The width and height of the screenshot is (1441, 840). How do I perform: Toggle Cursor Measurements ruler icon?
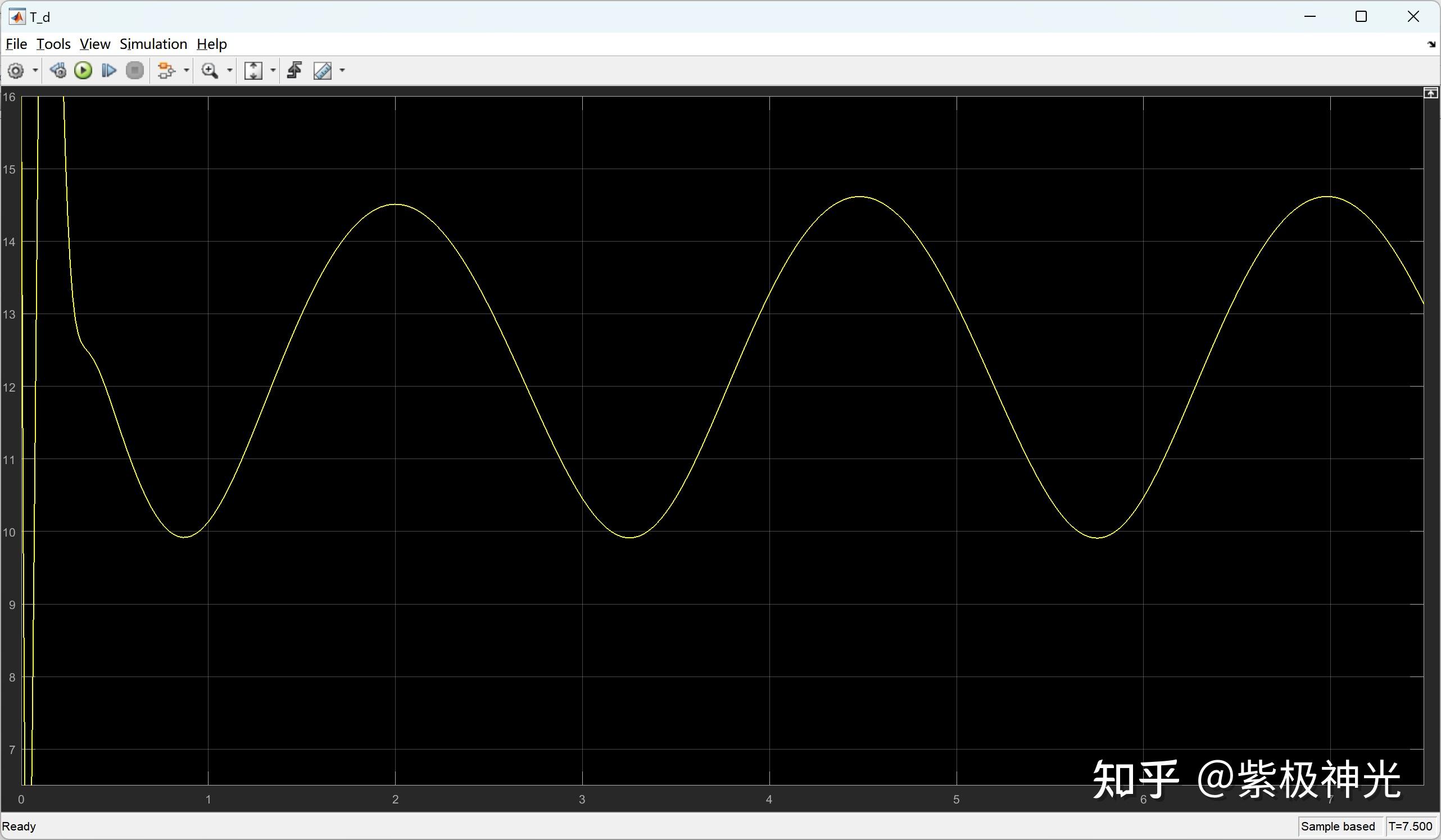point(323,71)
